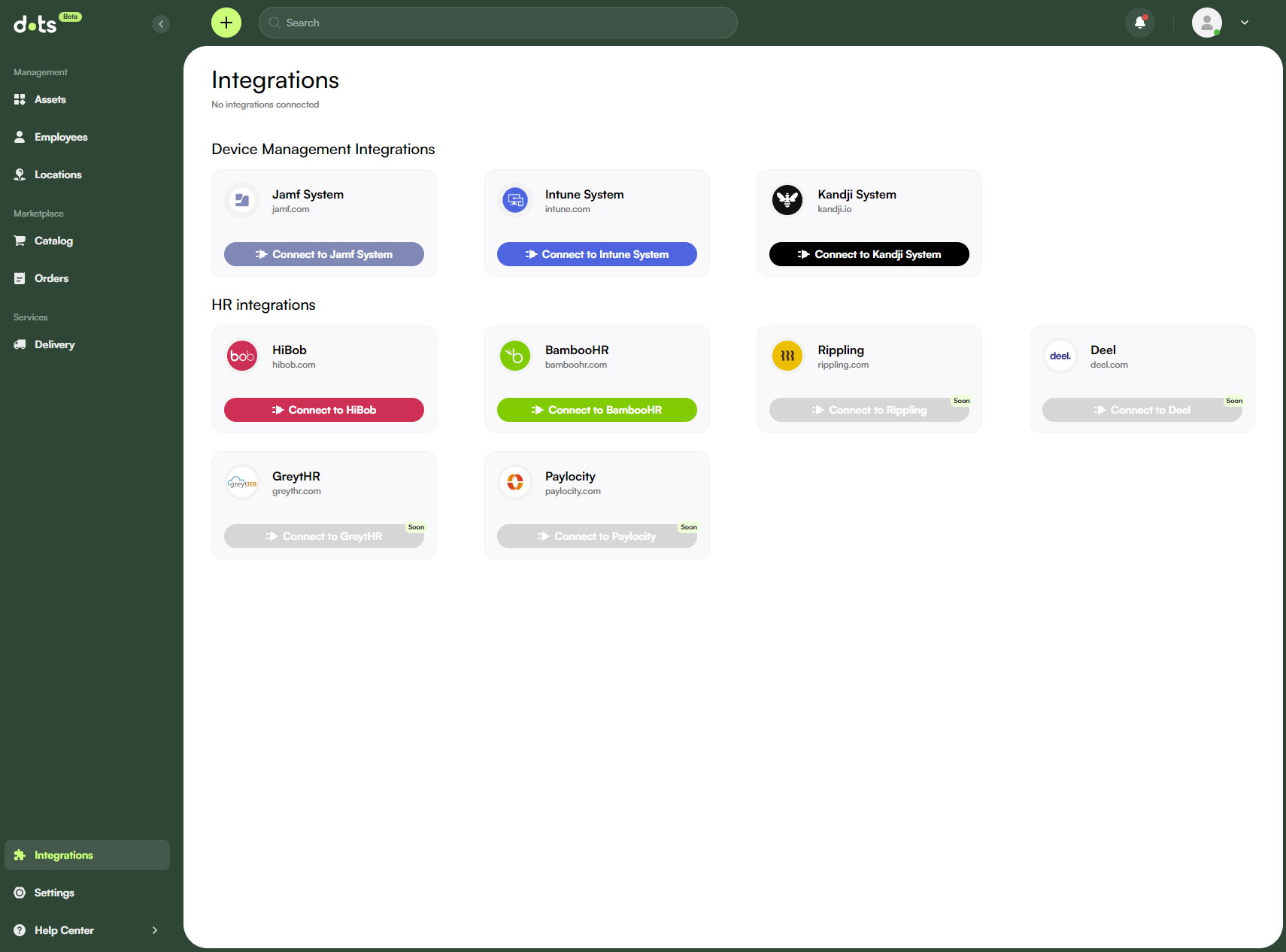This screenshot has height=952, width=1286.
Task: Click the Kandji bee logo icon
Action: click(x=787, y=200)
